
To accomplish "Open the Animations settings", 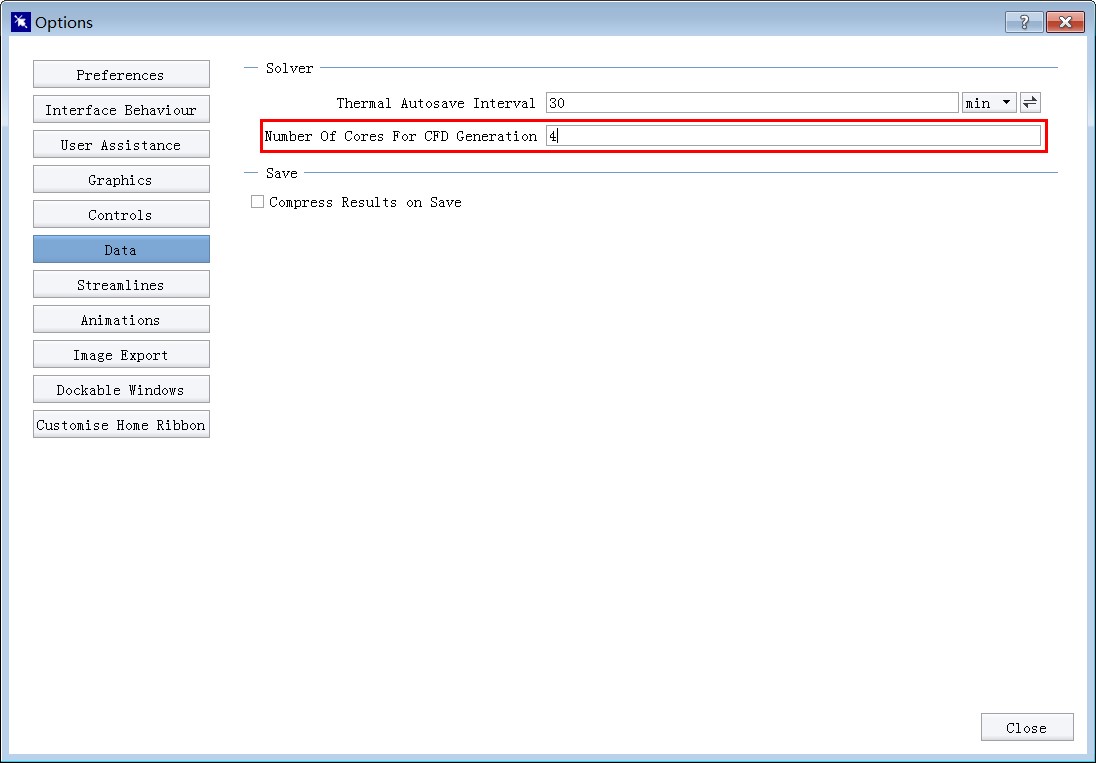I will (x=121, y=320).
